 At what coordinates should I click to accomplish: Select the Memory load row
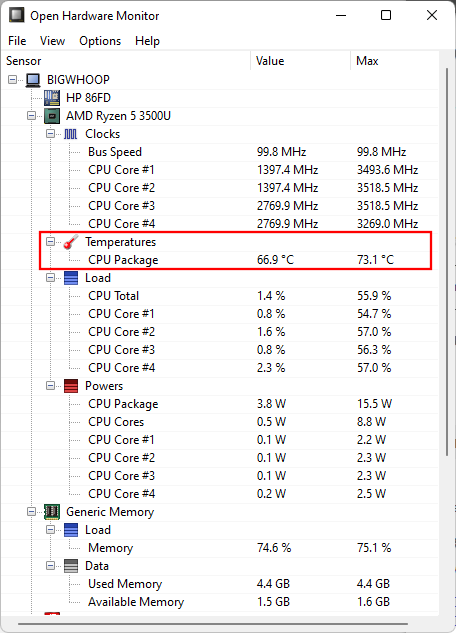pos(220,548)
